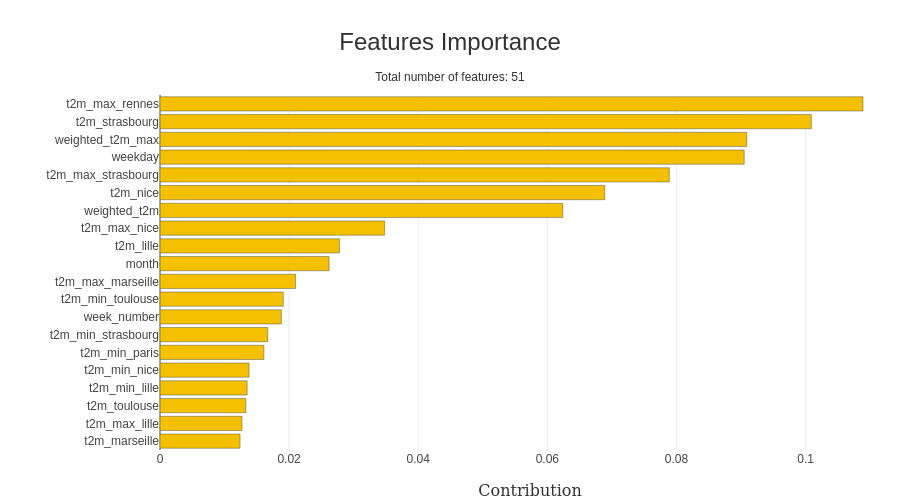Click the t2m_max_strasbourg bar

coord(414,175)
